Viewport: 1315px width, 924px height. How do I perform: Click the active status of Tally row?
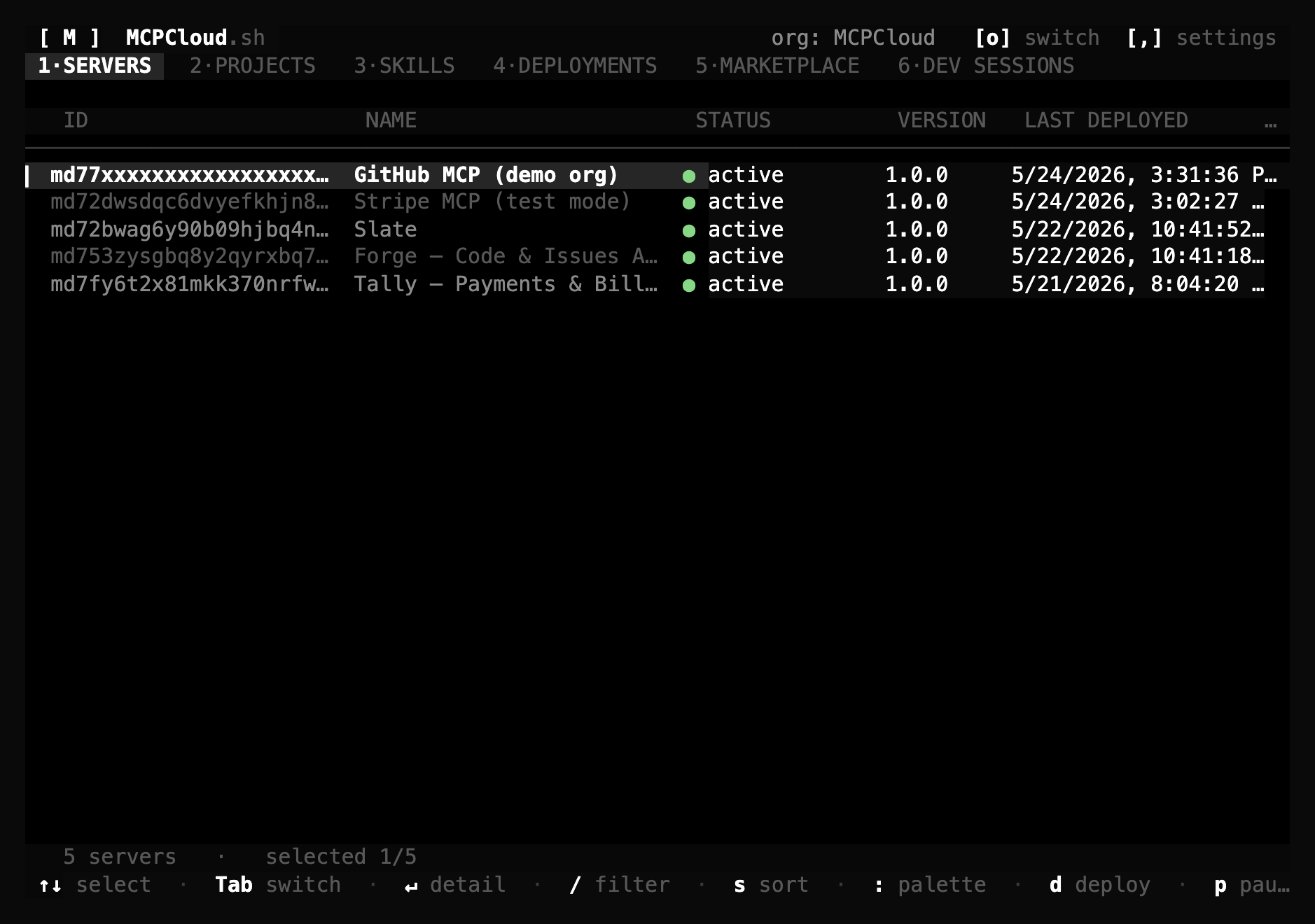click(x=746, y=284)
